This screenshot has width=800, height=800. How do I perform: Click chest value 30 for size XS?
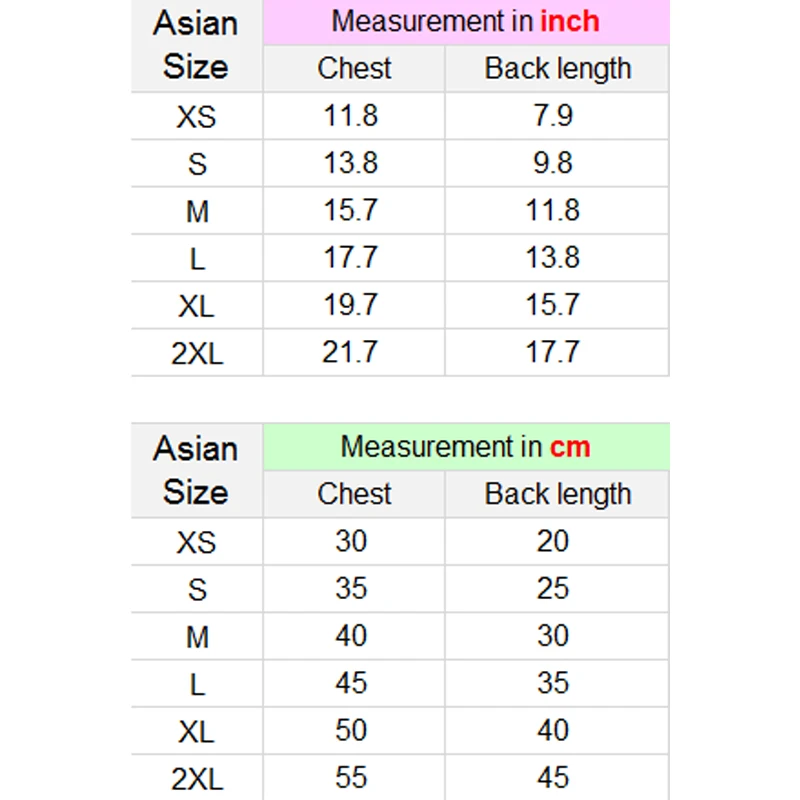click(x=351, y=541)
